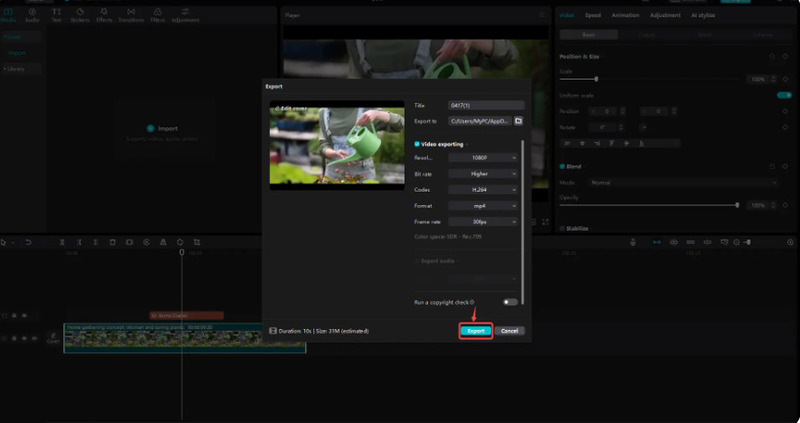
Task: Open the Text tool icon
Action: (x=58, y=14)
